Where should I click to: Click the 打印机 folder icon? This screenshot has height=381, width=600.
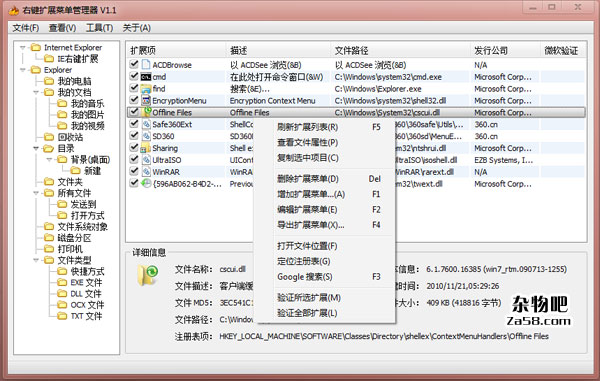tap(49, 249)
